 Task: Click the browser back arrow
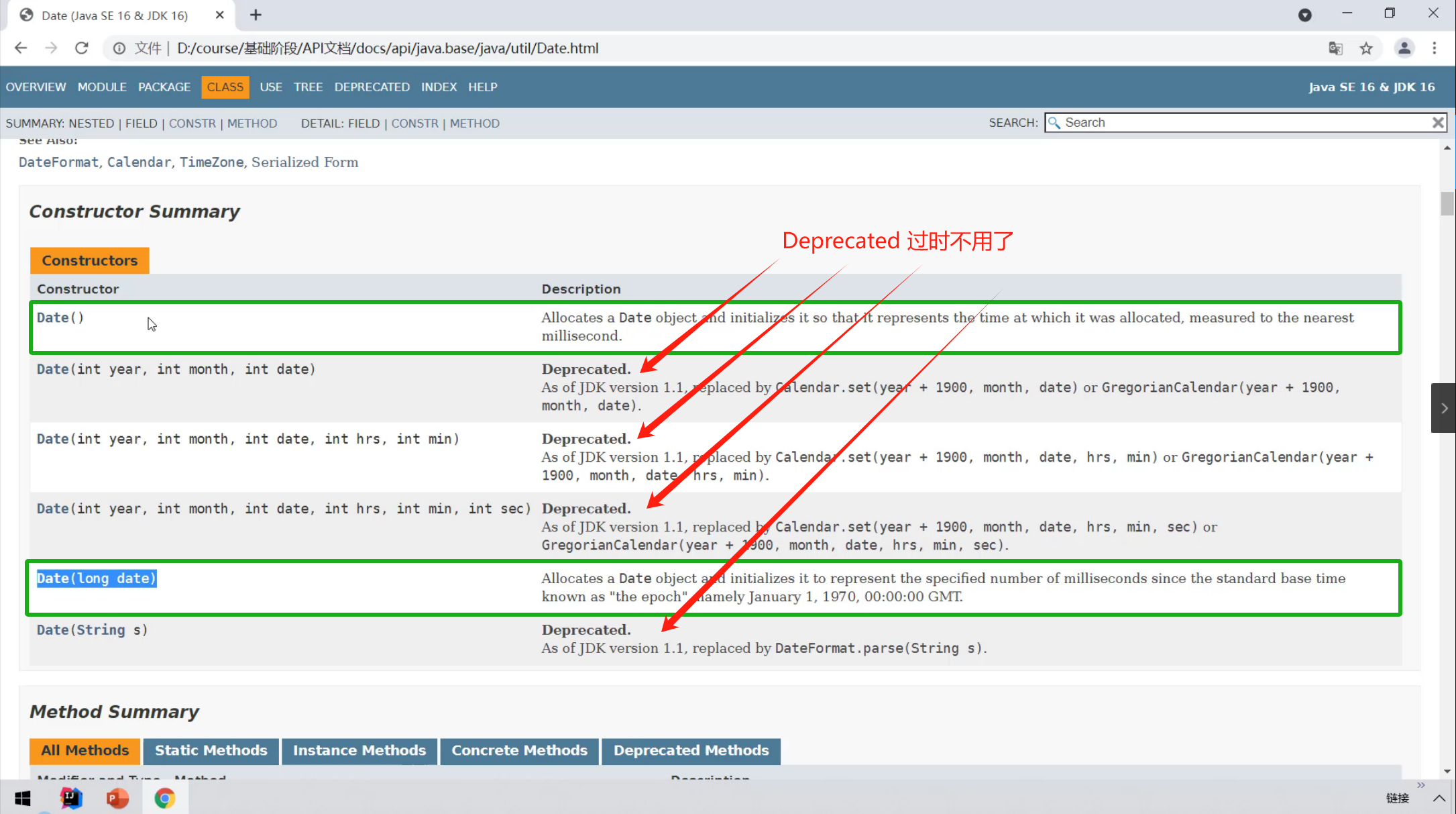[21, 48]
